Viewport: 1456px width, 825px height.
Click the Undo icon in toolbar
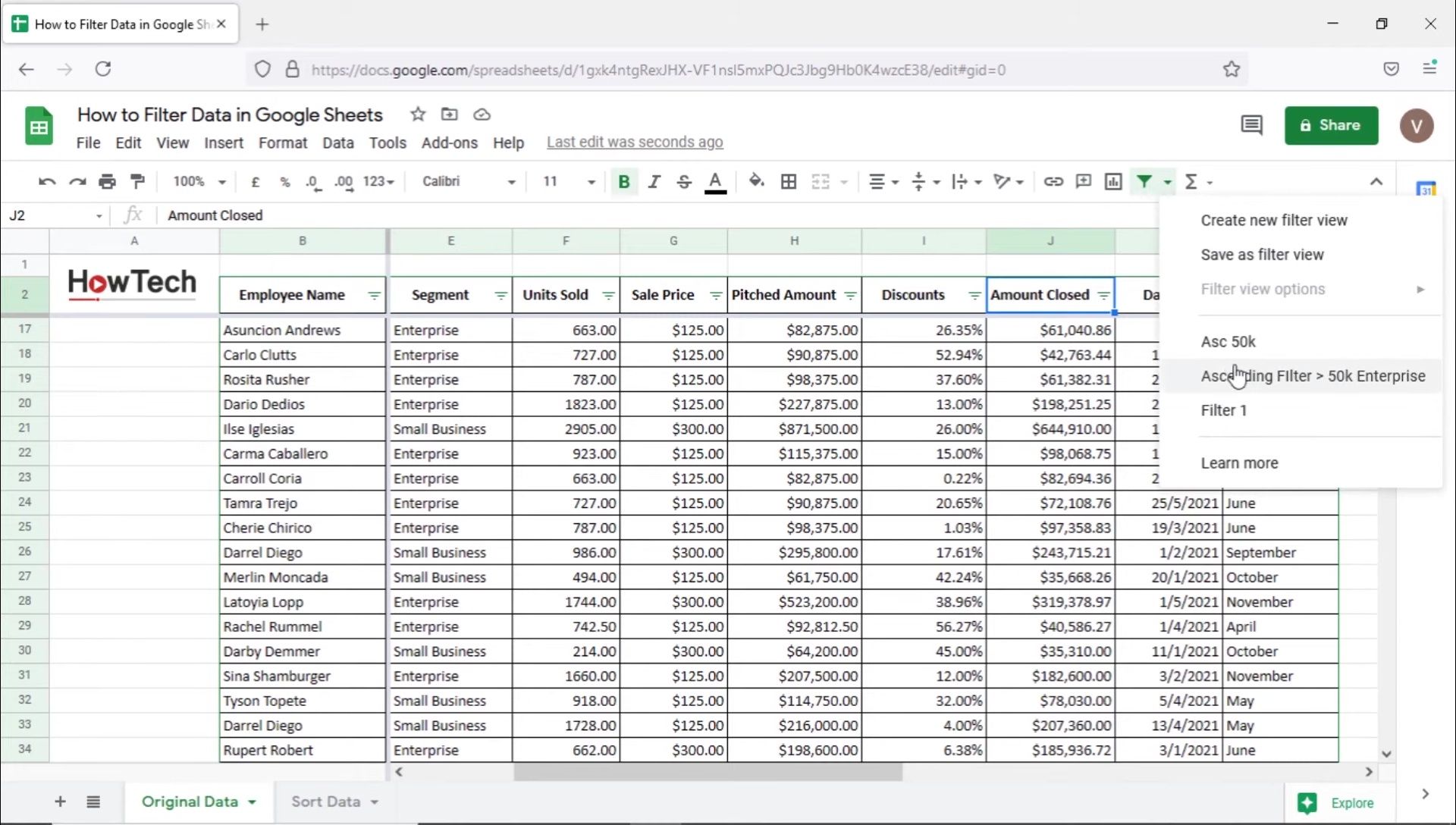(47, 182)
